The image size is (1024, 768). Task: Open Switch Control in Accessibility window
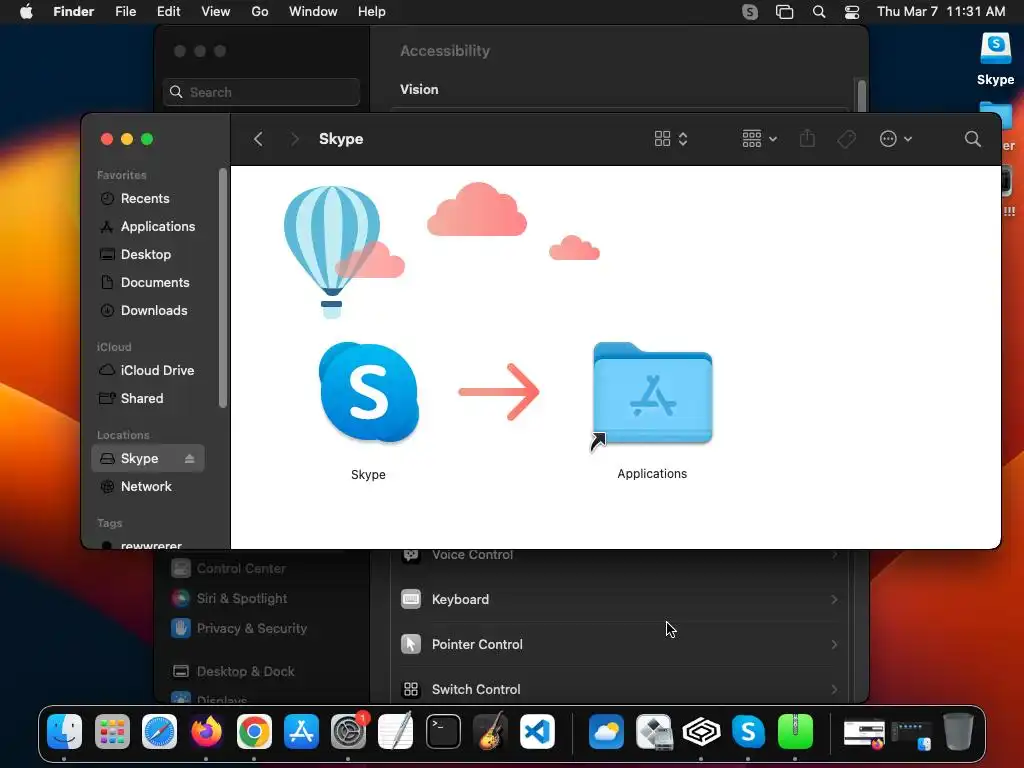point(620,689)
